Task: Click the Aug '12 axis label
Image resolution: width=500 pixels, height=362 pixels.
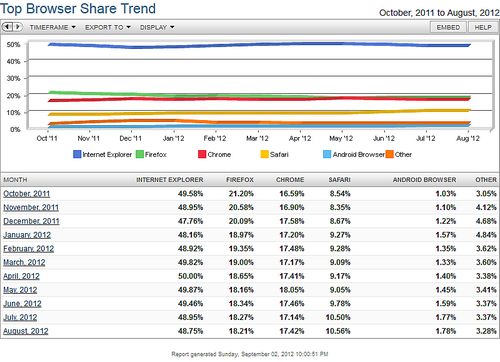Action: click(468, 138)
